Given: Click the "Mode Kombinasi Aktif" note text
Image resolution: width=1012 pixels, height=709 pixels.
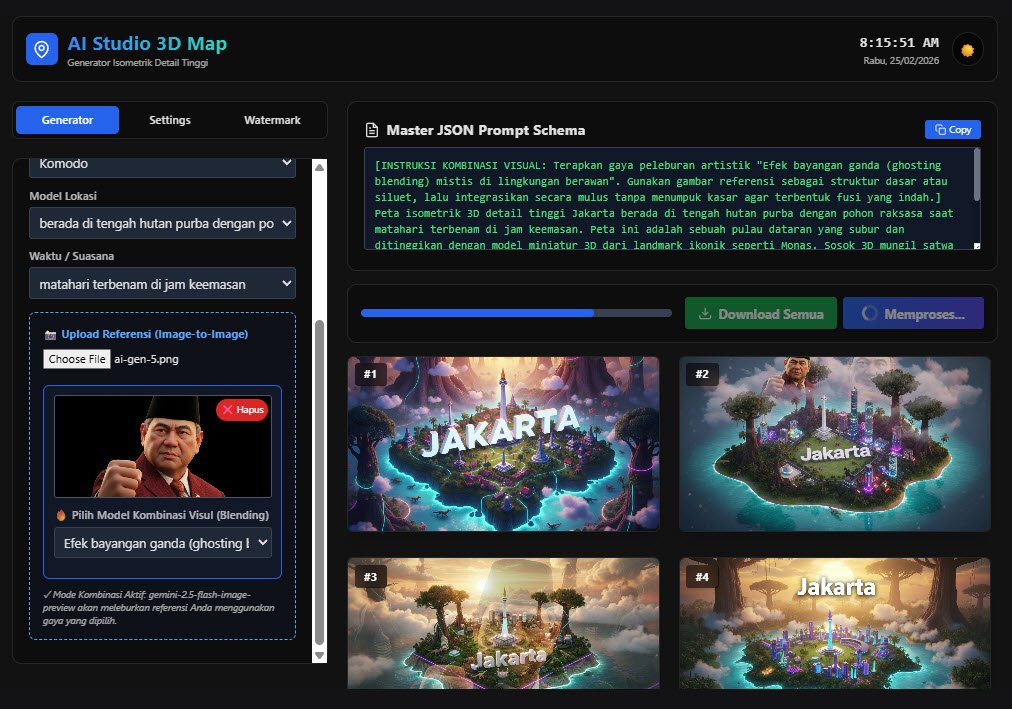Looking at the screenshot, I should coord(159,608).
